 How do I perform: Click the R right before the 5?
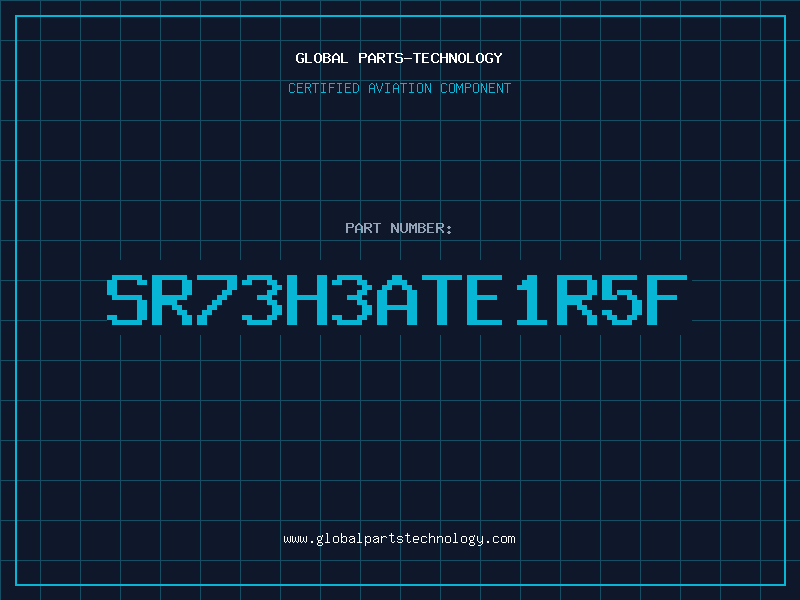(576, 299)
